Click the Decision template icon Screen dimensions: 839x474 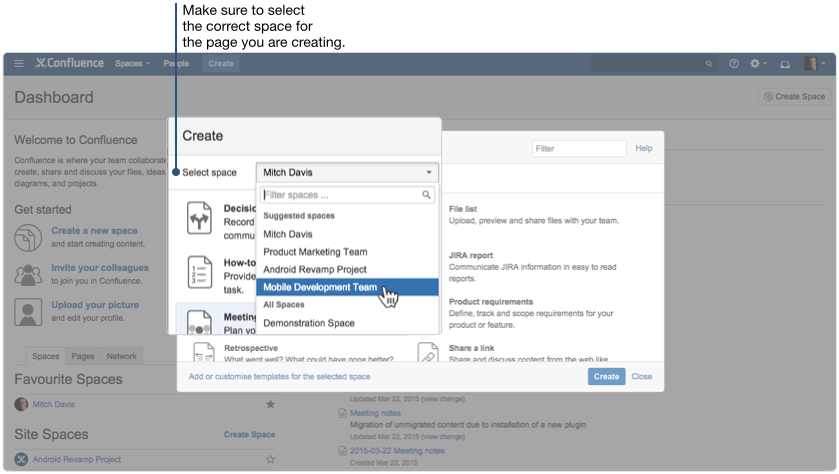199,218
